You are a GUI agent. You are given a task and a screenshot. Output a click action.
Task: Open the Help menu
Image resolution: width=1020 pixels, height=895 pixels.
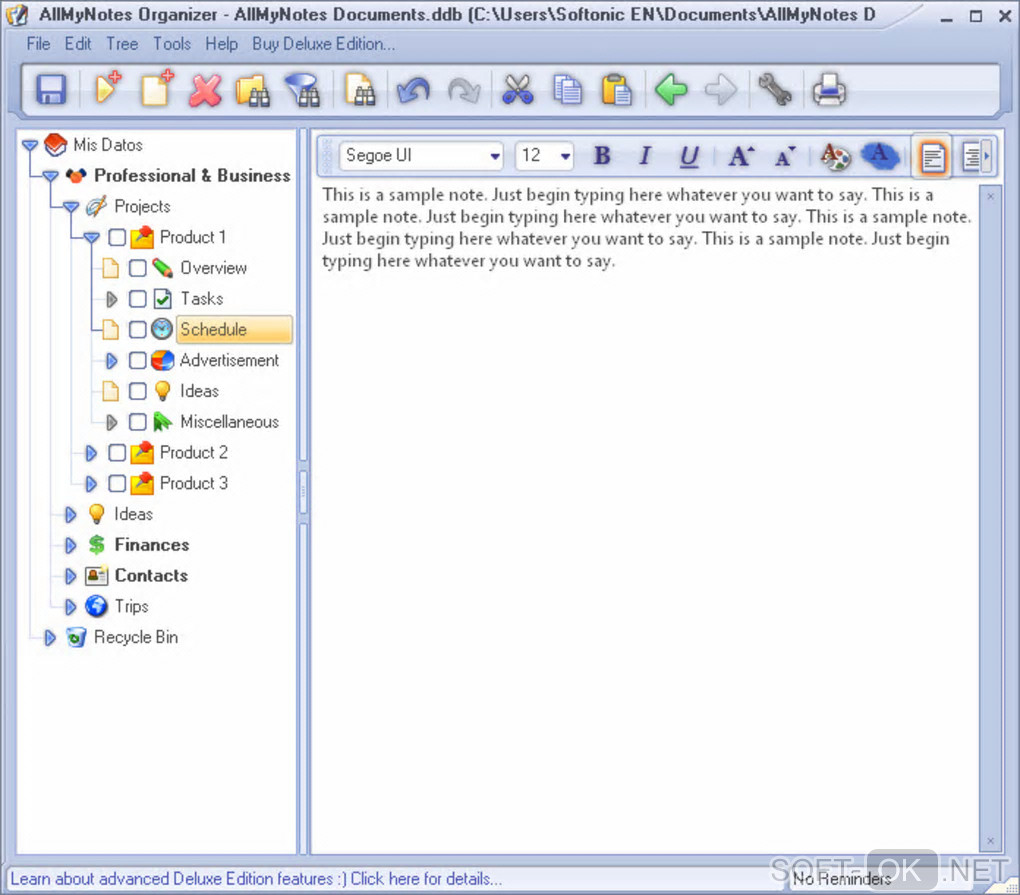(x=221, y=44)
